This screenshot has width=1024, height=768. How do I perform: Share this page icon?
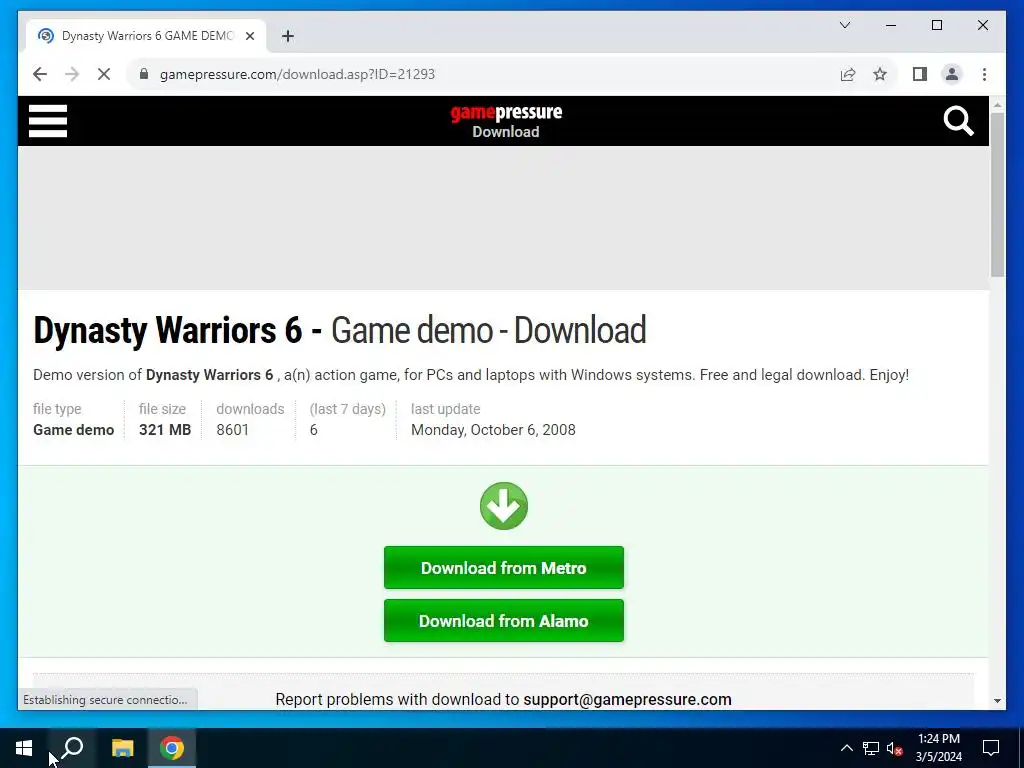point(848,74)
